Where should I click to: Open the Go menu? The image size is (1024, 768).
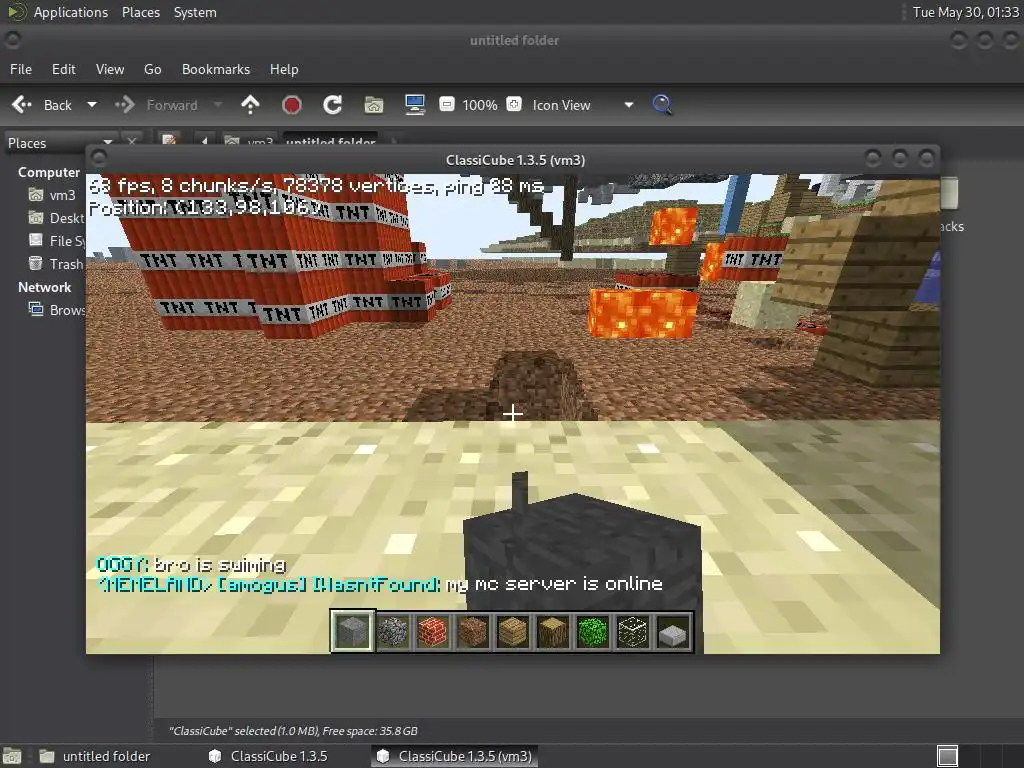[152, 69]
